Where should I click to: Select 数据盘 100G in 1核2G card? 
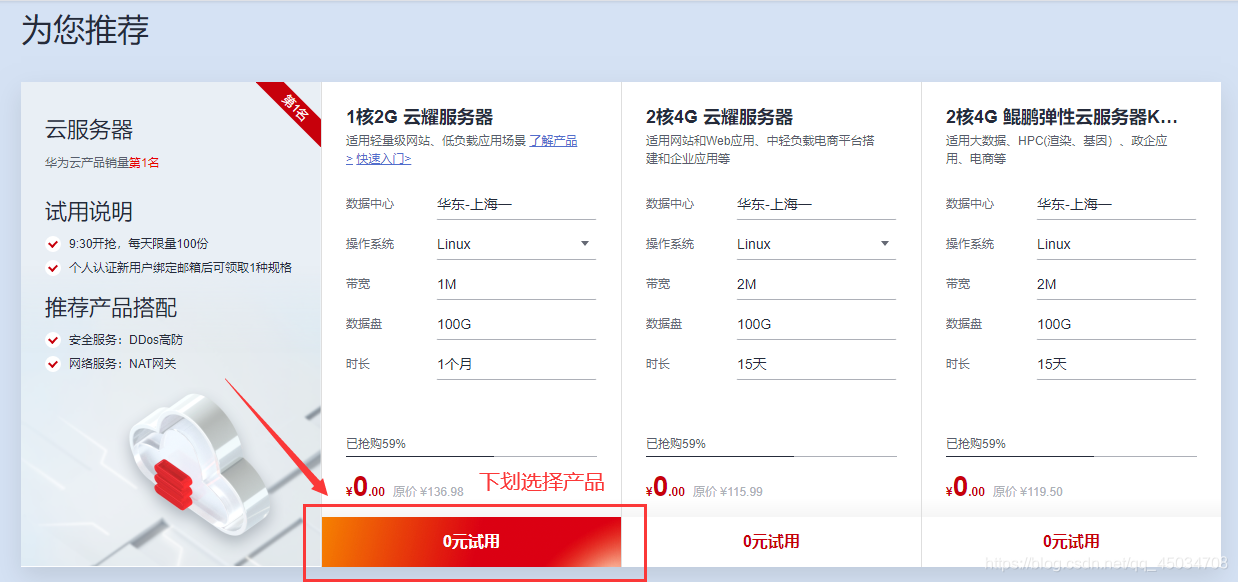(x=516, y=324)
